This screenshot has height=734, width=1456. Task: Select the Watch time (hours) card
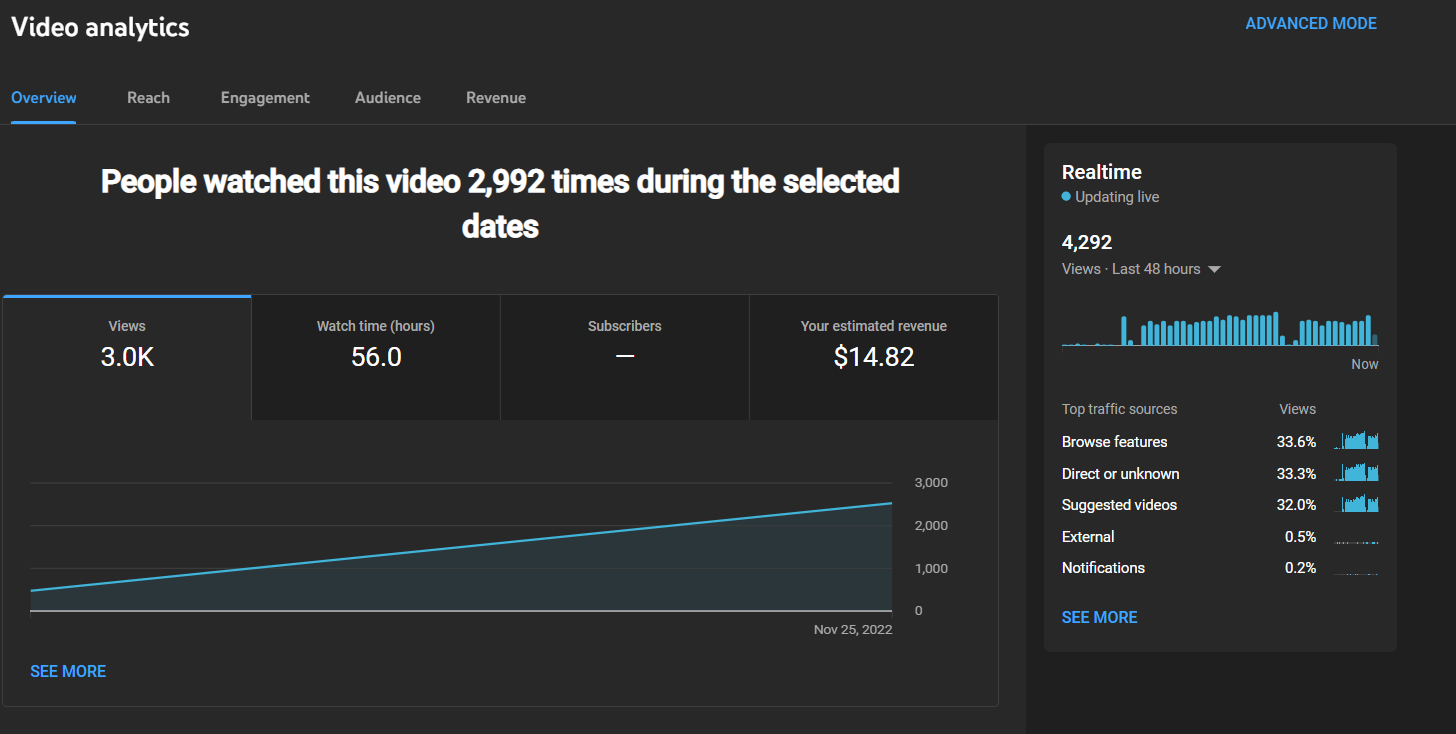(x=376, y=358)
